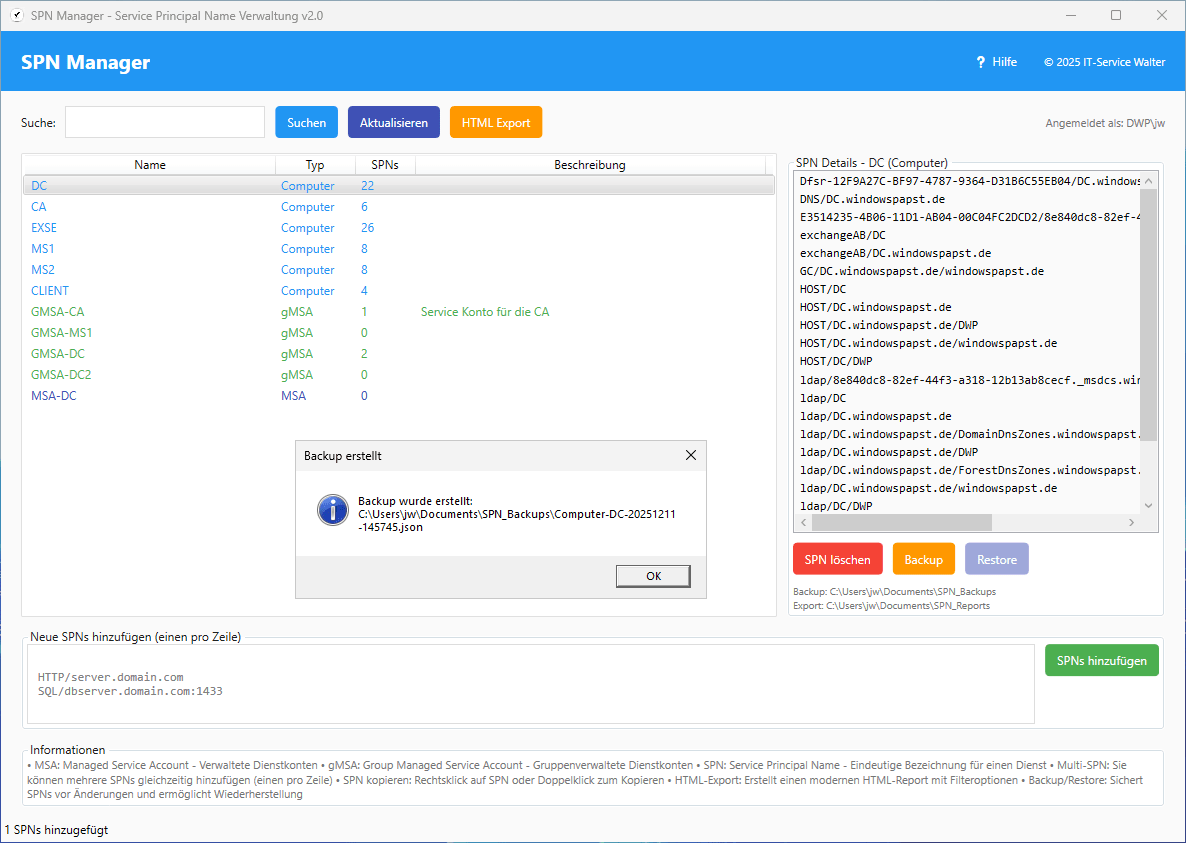Click the Hilfe question mark icon
Image resolution: width=1186 pixels, height=843 pixels.
981,62
